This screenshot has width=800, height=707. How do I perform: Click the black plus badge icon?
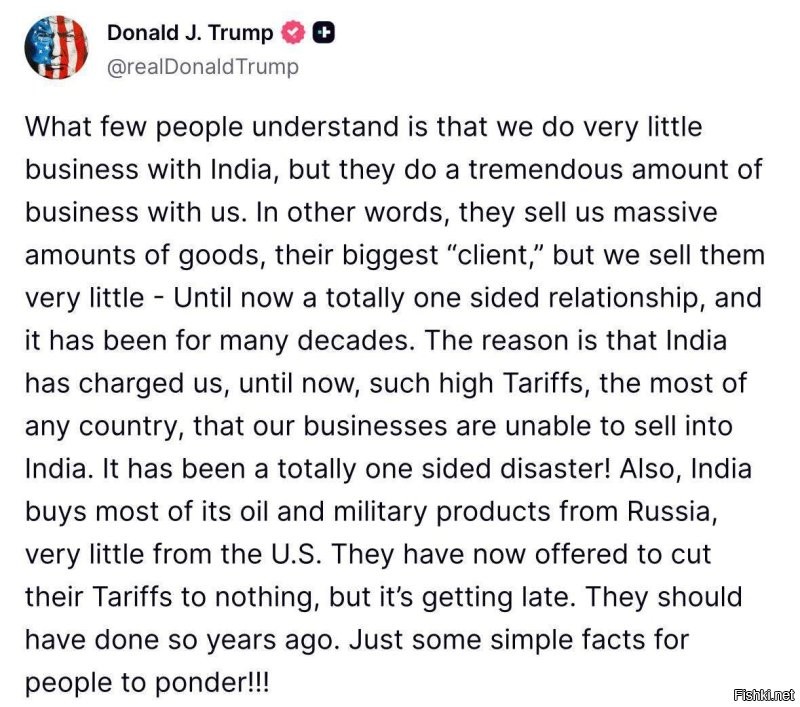[323, 33]
